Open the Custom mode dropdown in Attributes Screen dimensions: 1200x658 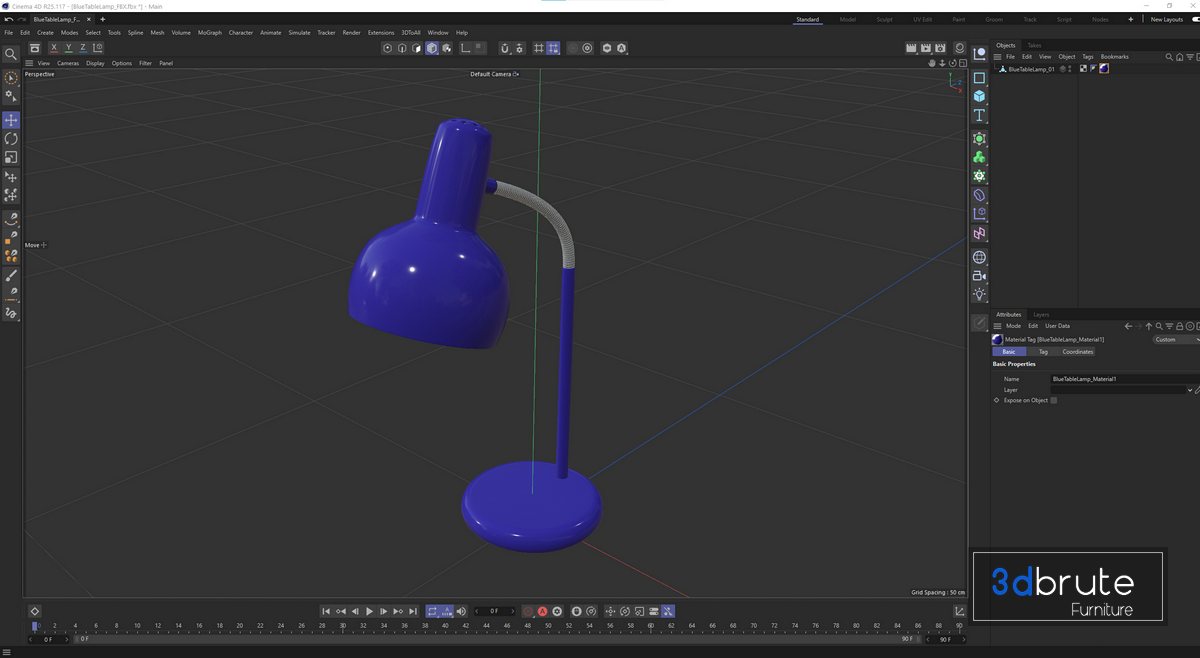(1175, 340)
